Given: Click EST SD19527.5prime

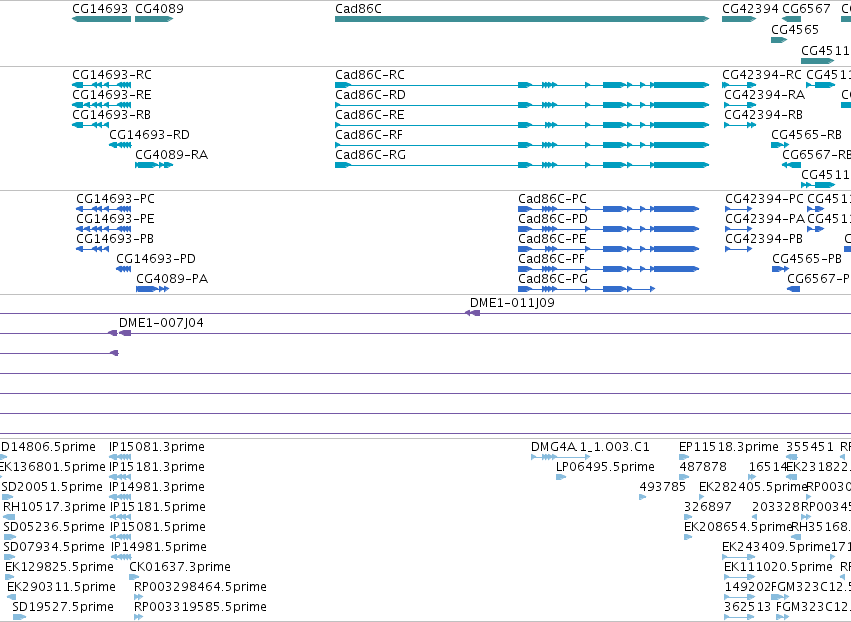Looking at the screenshot, I should point(63,607).
